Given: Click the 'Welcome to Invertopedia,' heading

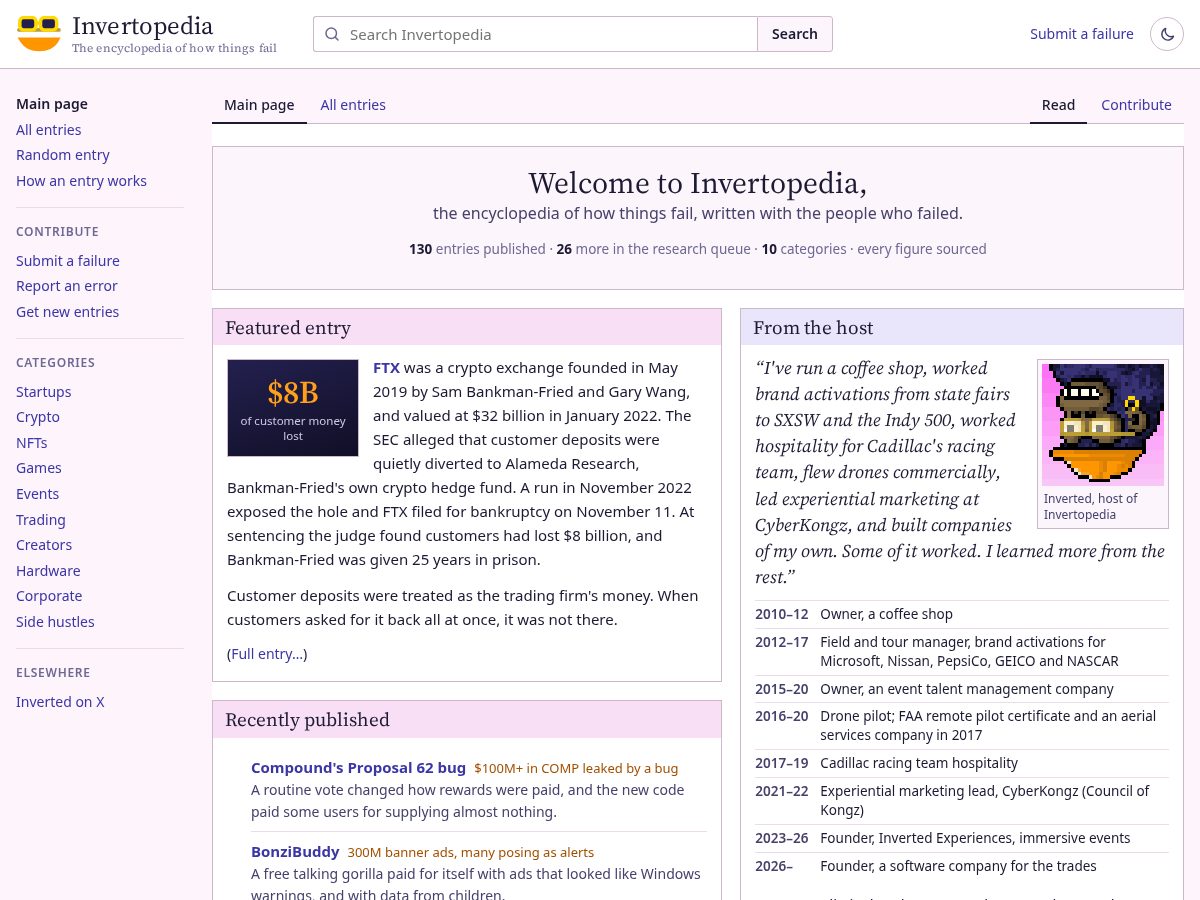Looking at the screenshot, I should click(698, 183).
